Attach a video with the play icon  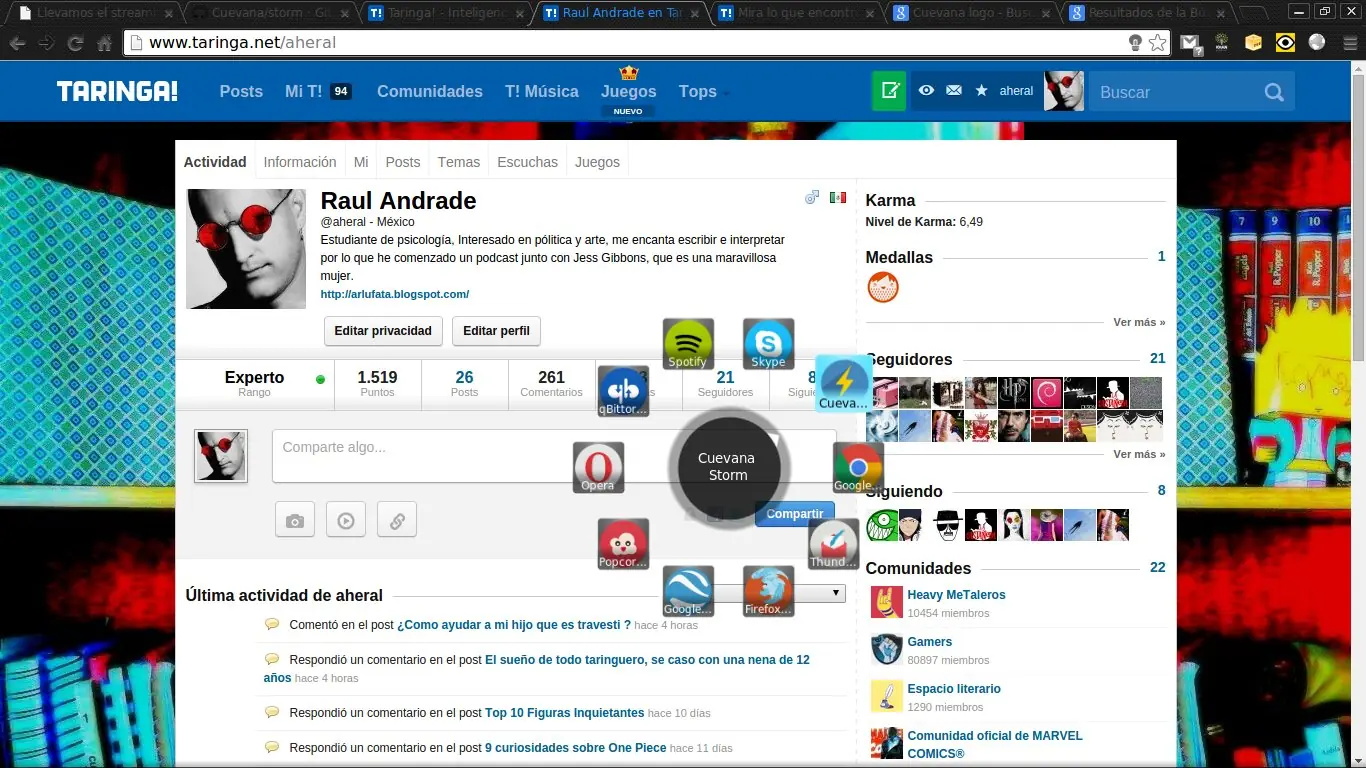pyautogui.click(x=346, y=520)
